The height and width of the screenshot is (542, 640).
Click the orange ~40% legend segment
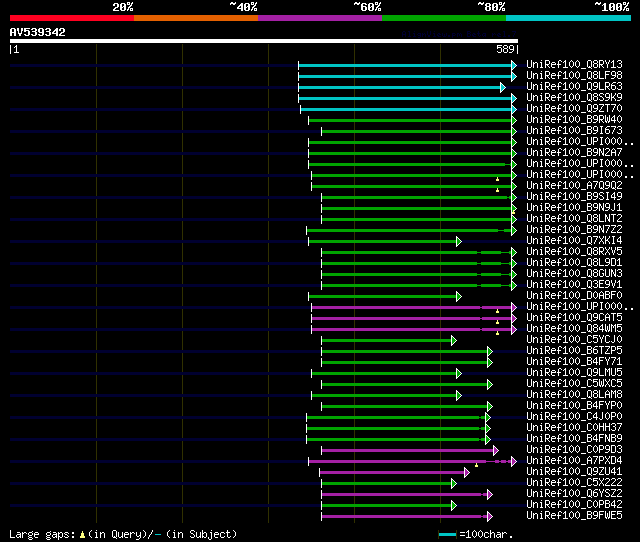196,18
